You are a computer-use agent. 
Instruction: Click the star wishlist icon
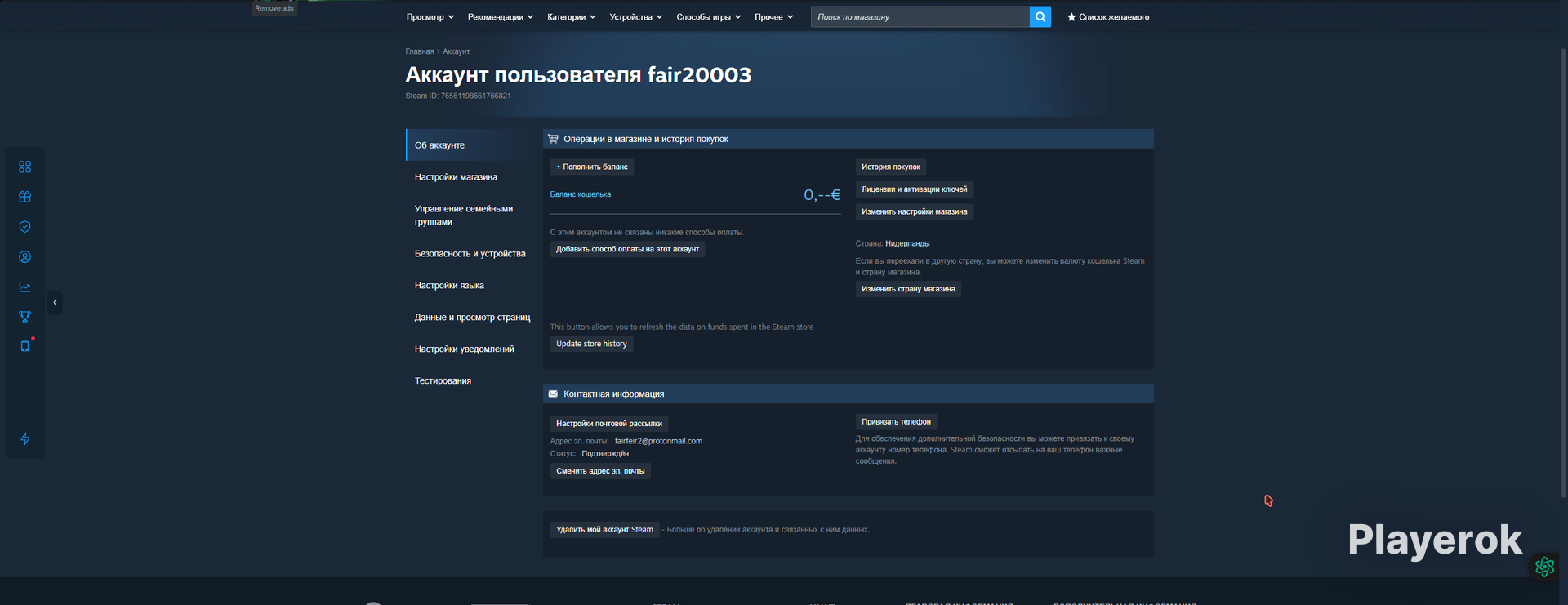click(x=1071, y=17)
